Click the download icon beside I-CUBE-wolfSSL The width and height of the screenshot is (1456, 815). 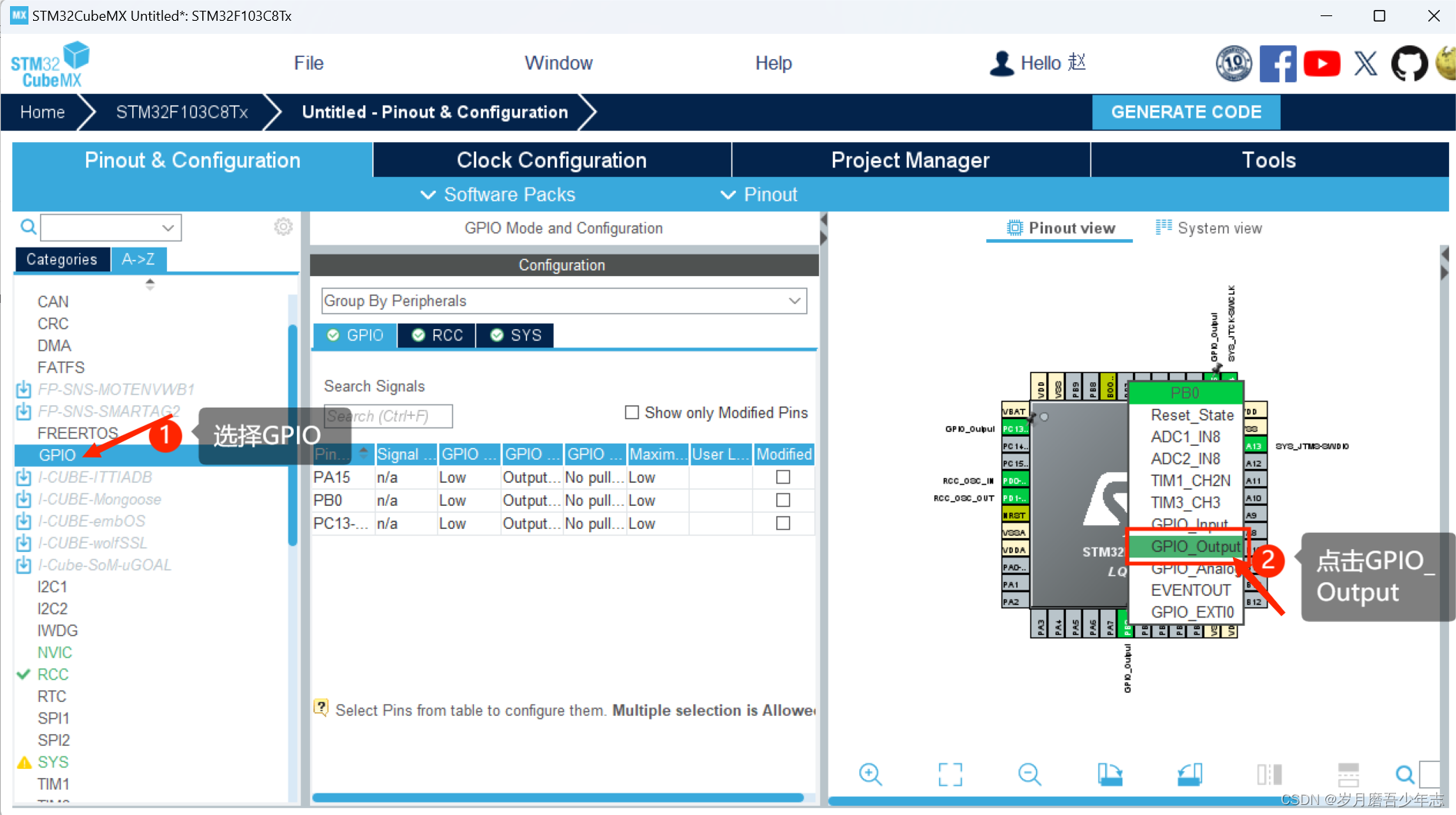tap(24, 543)
